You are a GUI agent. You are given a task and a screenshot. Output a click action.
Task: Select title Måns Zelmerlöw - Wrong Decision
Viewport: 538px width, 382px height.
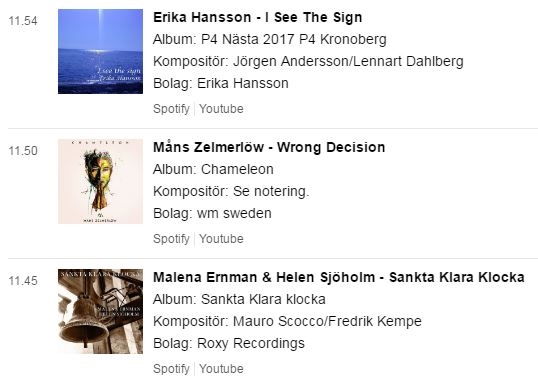point(269,147)
